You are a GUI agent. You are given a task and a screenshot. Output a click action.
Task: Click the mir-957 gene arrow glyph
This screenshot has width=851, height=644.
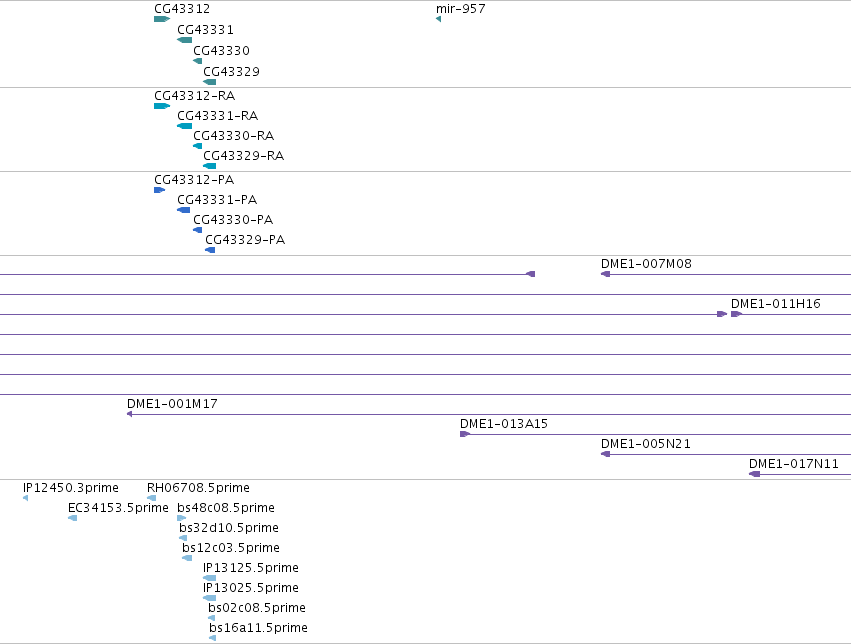(x=439, y=19)
